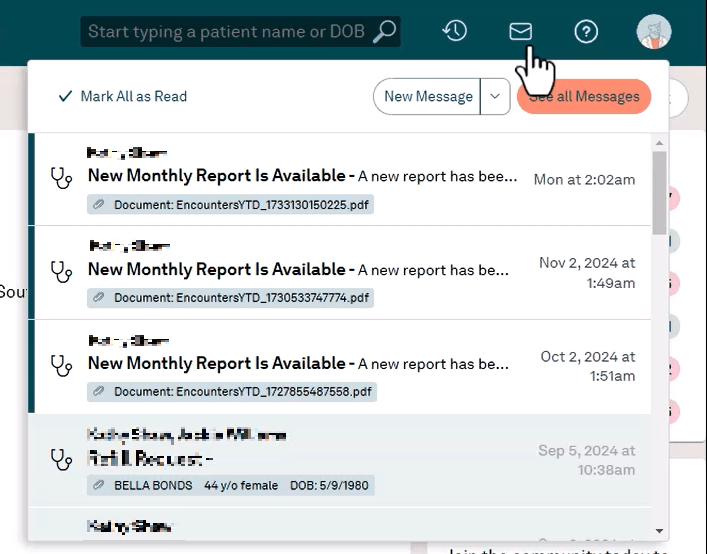
Task: Click paperclip icon on EncountersYTD_1733130150225.pdf
Action: [x=98, y=205]
